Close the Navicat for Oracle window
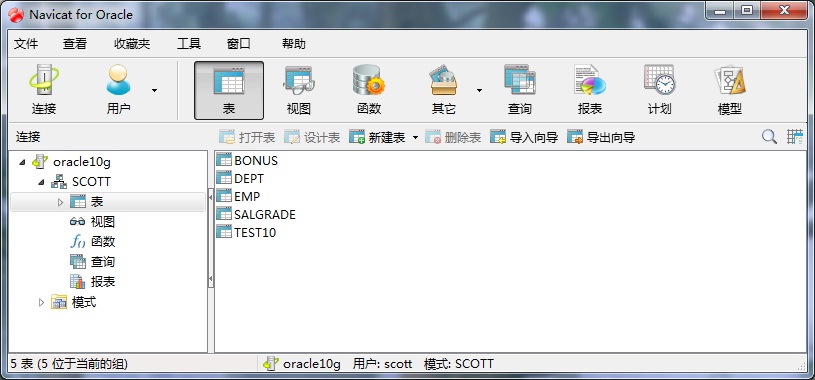The image size is (815, 380). 784,10
